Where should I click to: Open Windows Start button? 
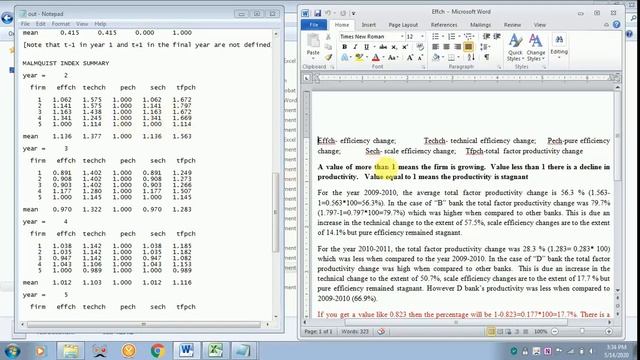coord(13,351)
